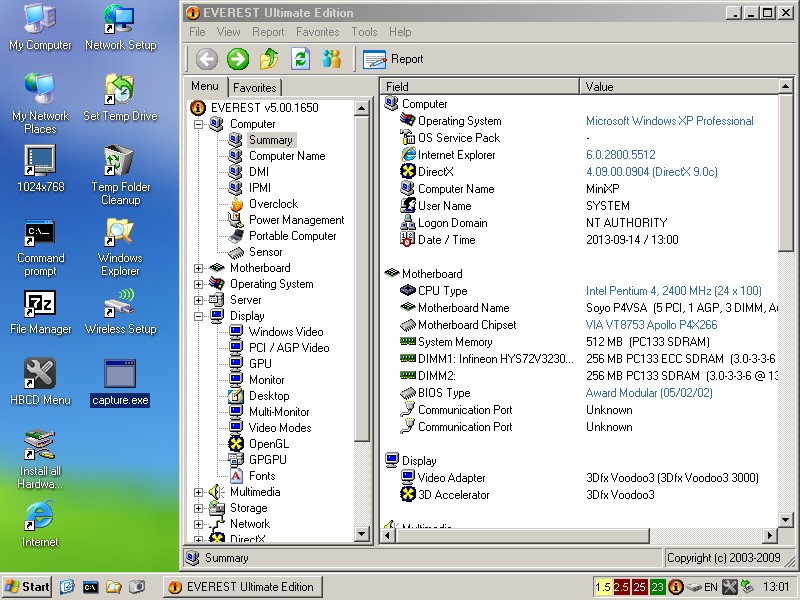800x600 pixels.
Task: Open the VIA VT8753 Apollo P4X266 link
Action: (x=652, y=325)
